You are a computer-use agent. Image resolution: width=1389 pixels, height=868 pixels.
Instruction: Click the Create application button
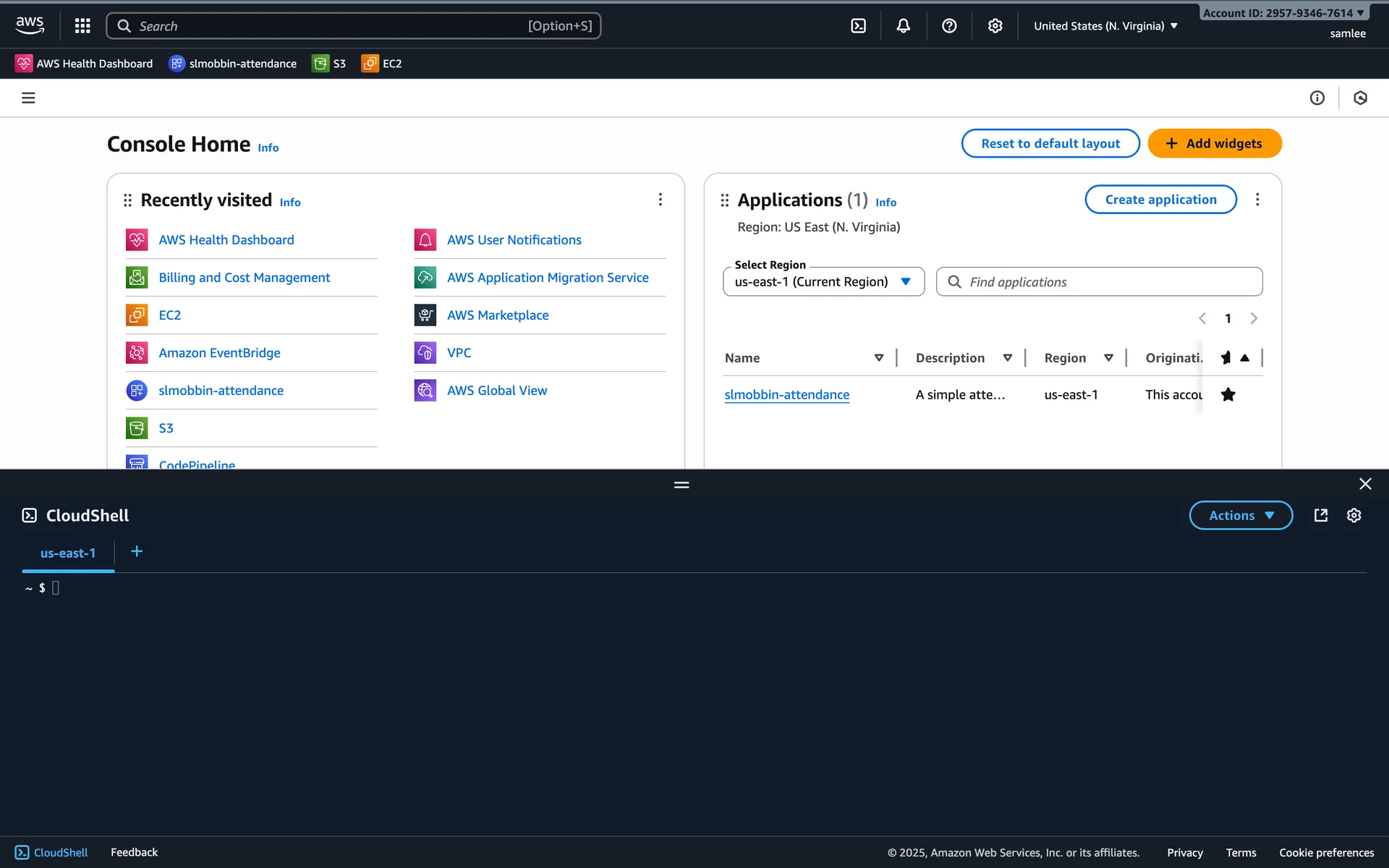(1160, 200)
